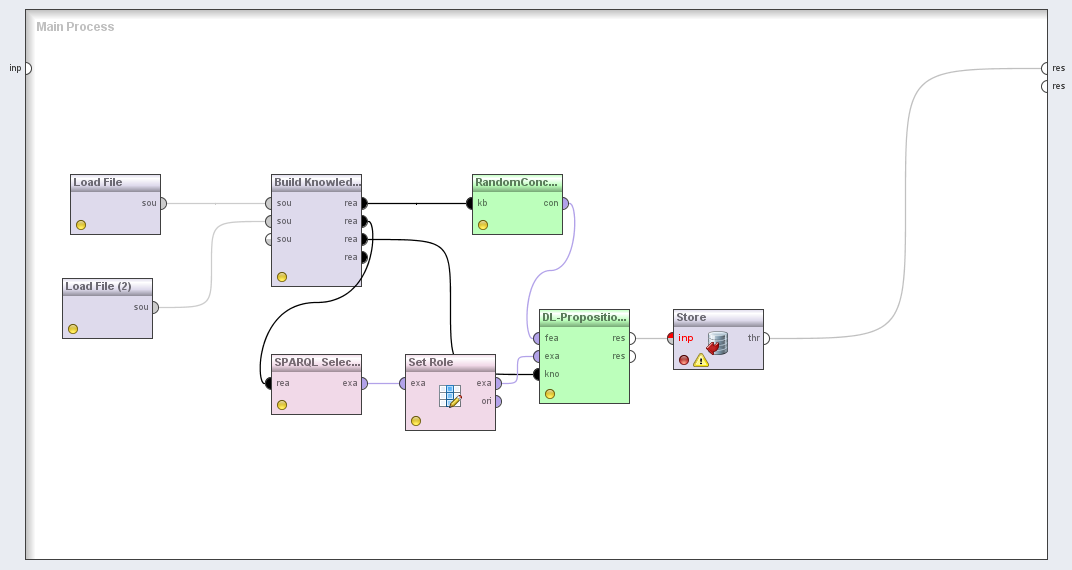
Task: Click the process 'inp' port on left edge
Action: point(27,68)
